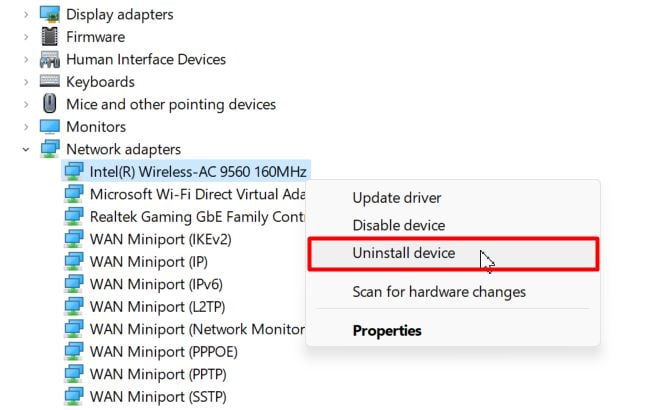Click the Firmware chip icon
The image size is (653, 410).
tap(50, 37)
